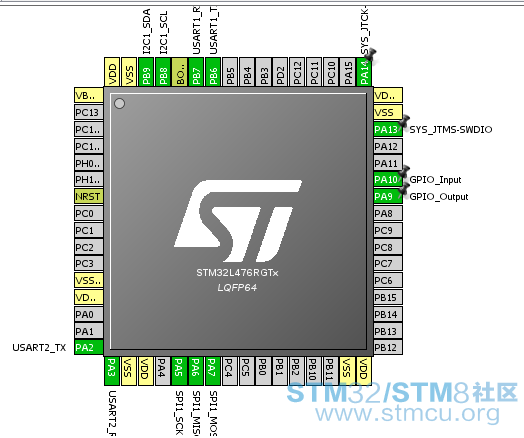Click the PC13 pin
This screenshot has height=438, width=524.
tap(89, 112)
